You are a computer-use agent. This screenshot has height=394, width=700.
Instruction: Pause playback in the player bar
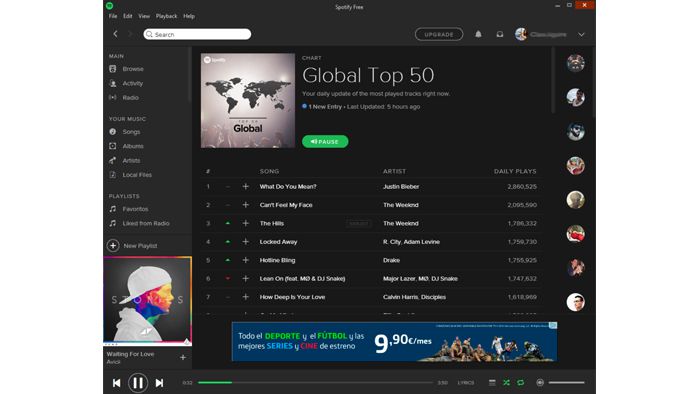138,383
